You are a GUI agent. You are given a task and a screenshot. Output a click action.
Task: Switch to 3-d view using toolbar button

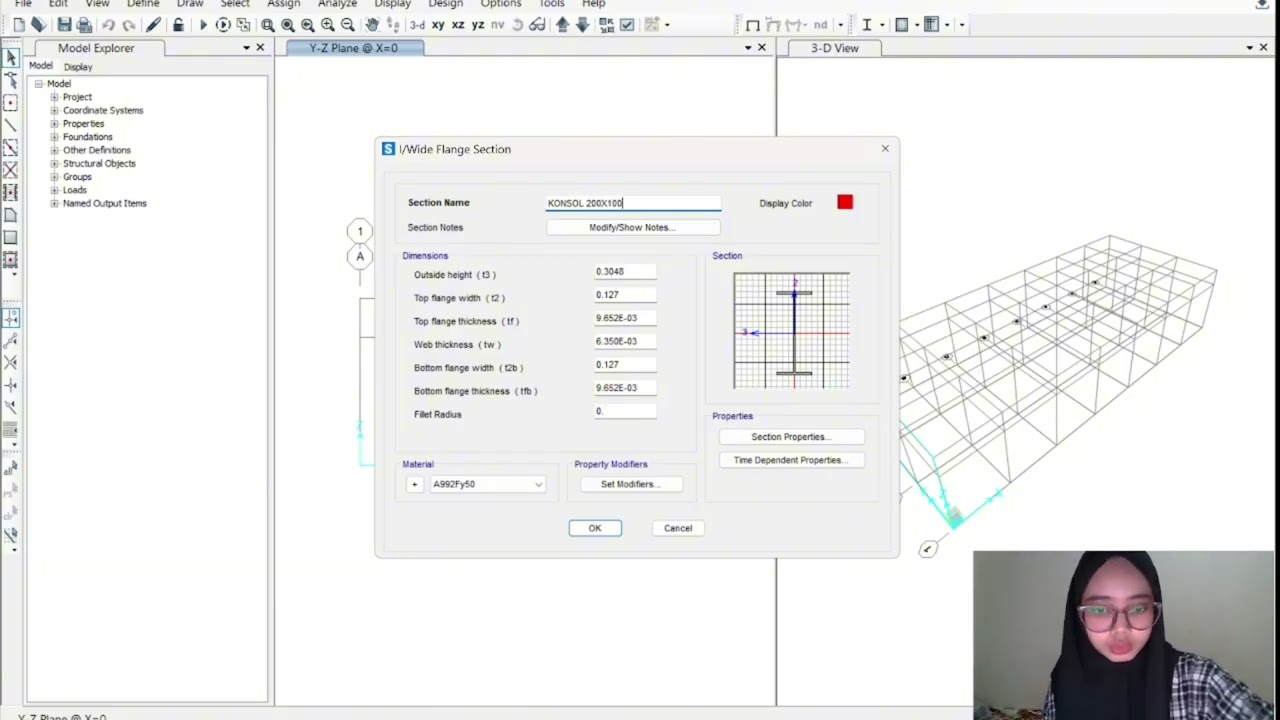tap(417, 25)
